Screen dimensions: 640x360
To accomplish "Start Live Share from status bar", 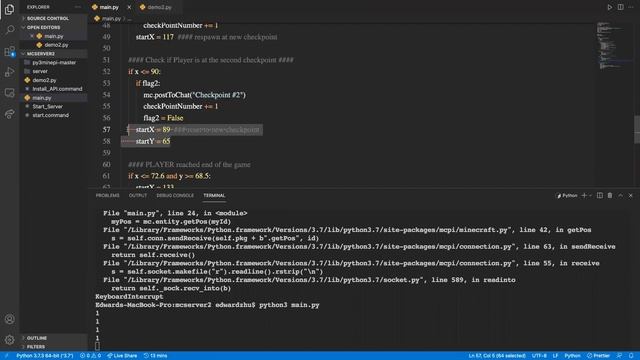I will coord(122,356).
